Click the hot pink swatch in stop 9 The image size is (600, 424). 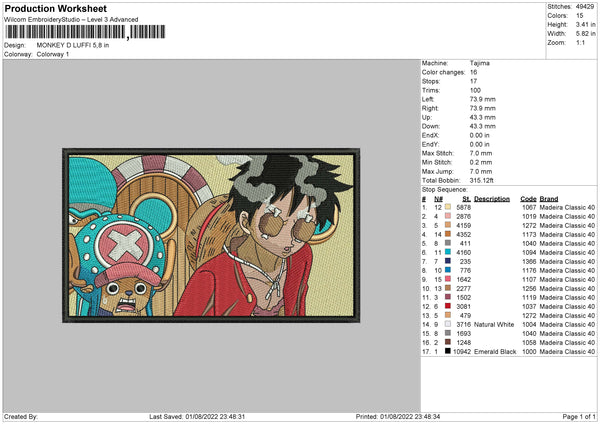pyautogui.click(x=447, y=279)
